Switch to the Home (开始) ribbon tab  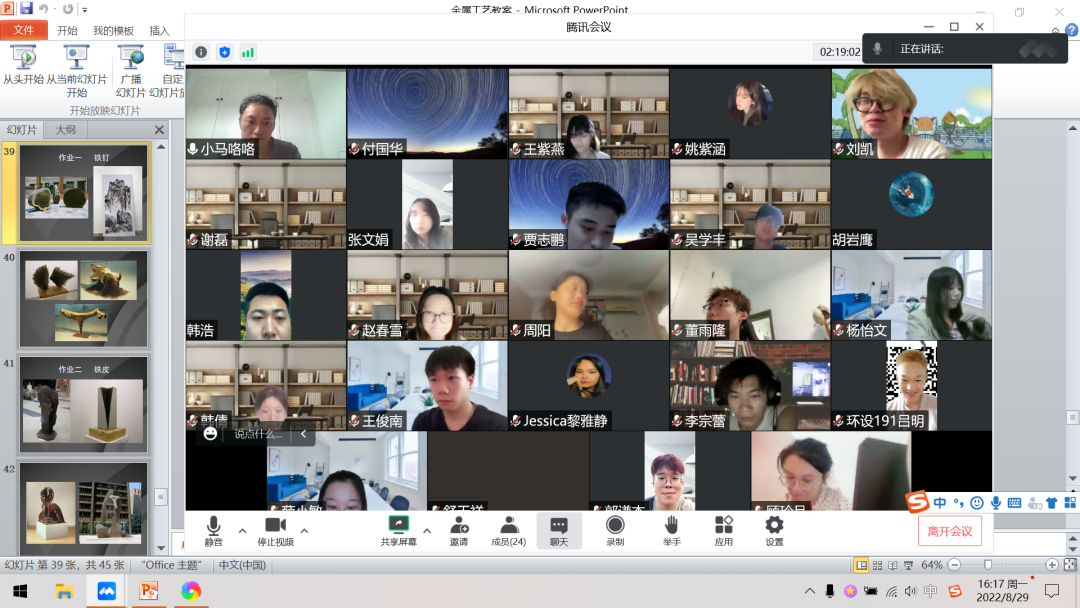pyautogui.click(x=68, y=30)
